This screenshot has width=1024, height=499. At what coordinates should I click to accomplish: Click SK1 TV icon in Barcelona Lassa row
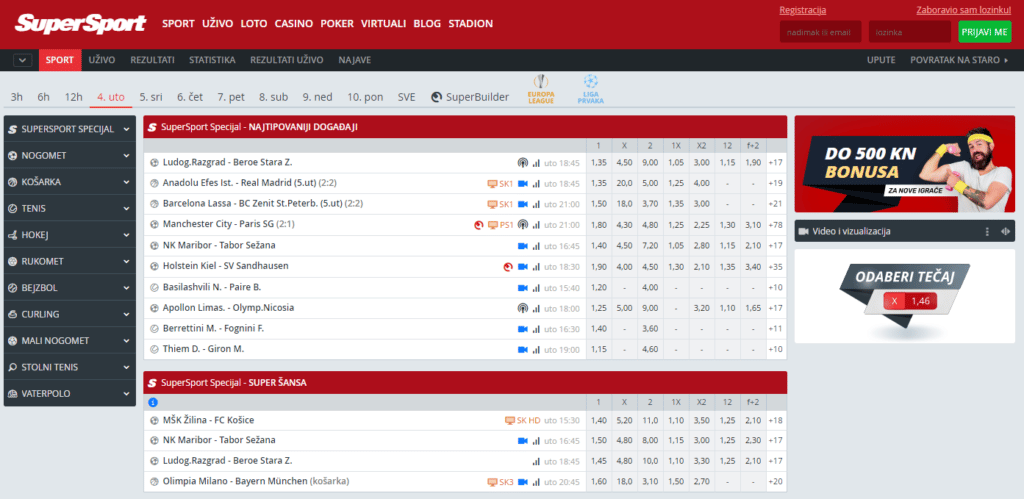tap(501, 204)
